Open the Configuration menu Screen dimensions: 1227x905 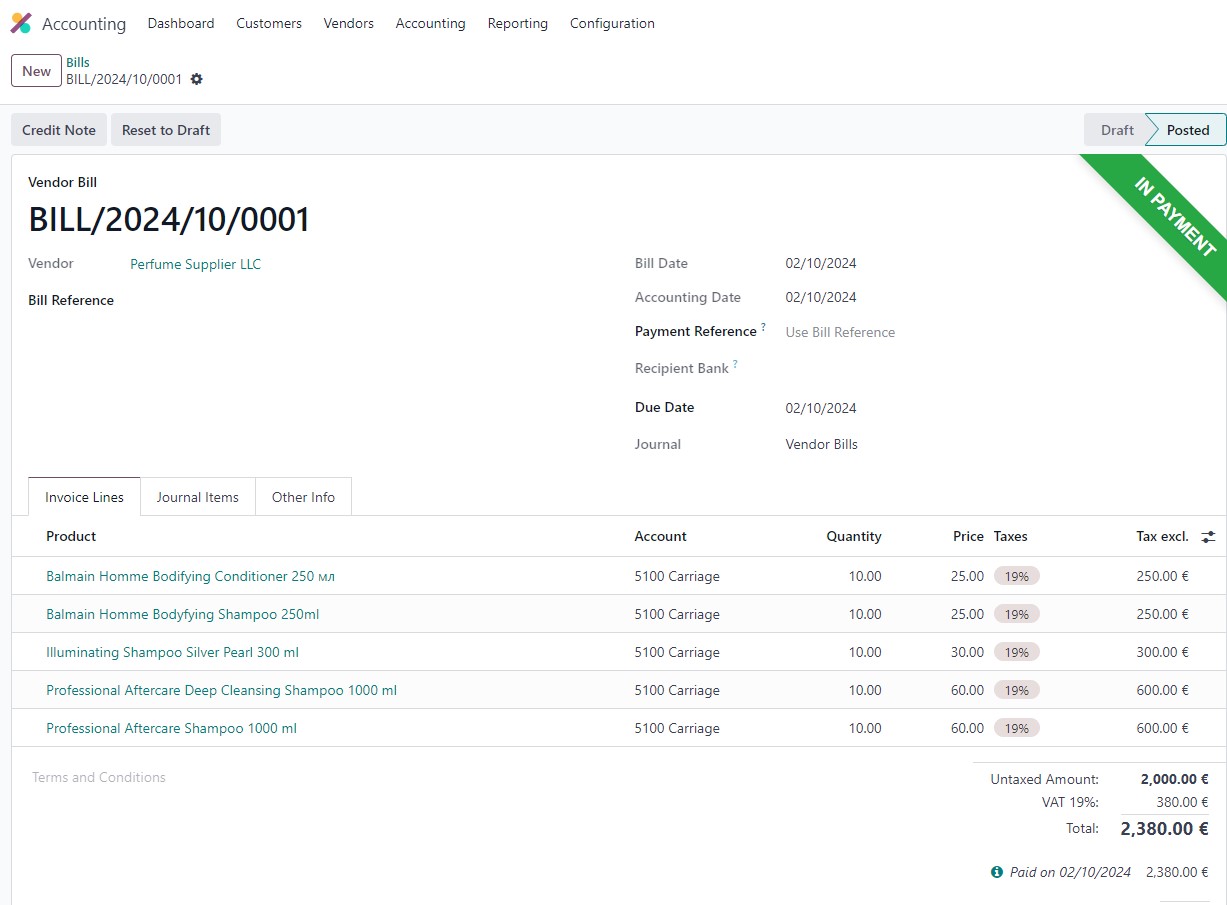tap(611, 23)
